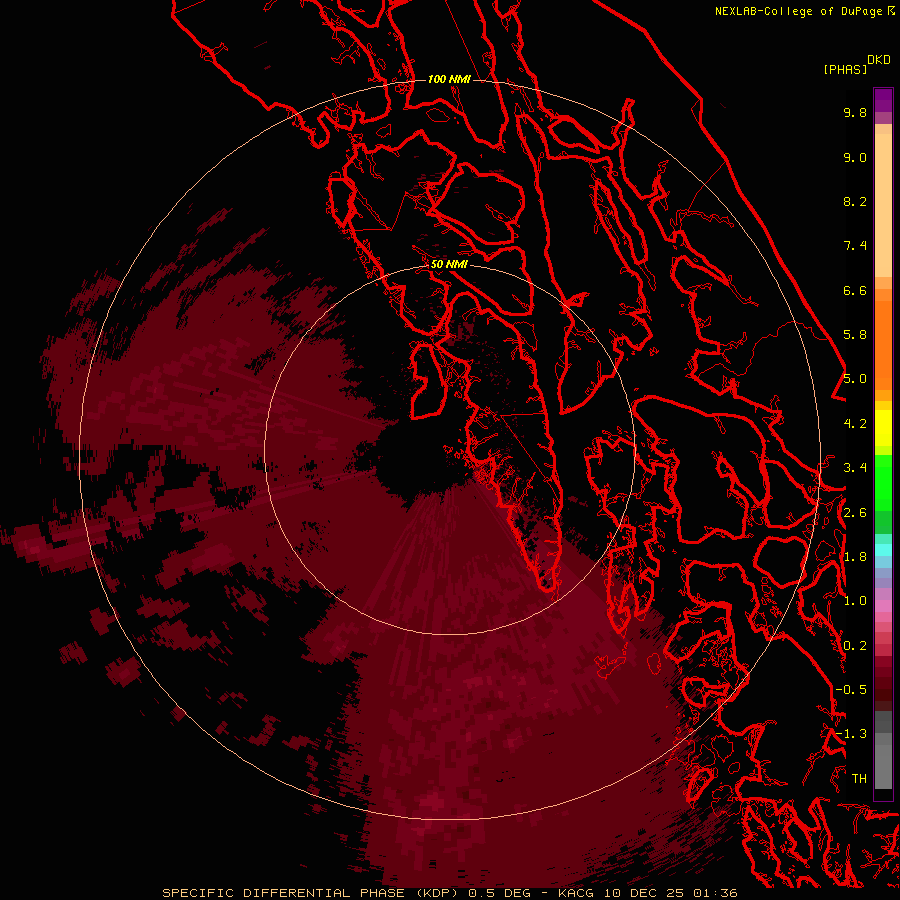The width and height of the screenshot is (900, 900).
Task: Click the 3.4 legend value
Action: click(x=855, y=468)
